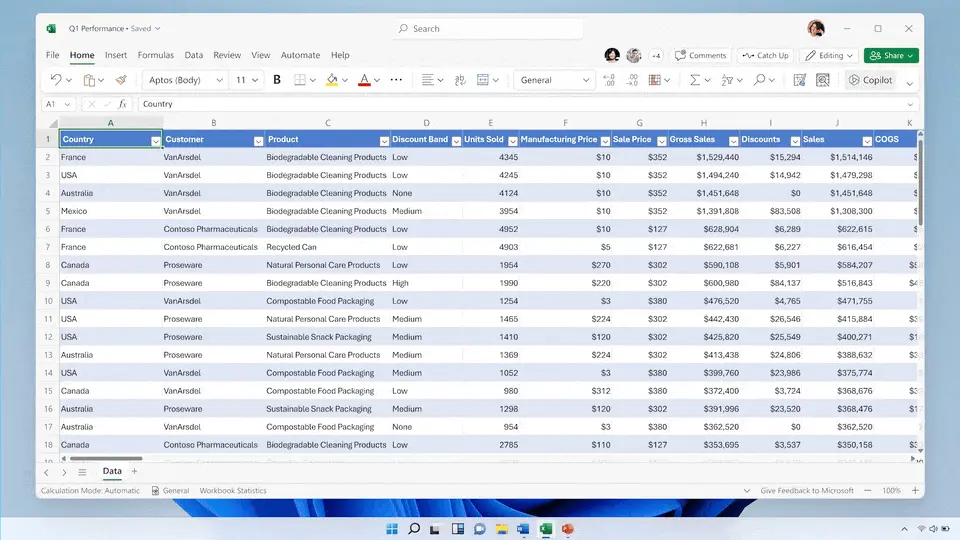Apply the yellow fill color
The image size is (960, 540).
(332, 80)
